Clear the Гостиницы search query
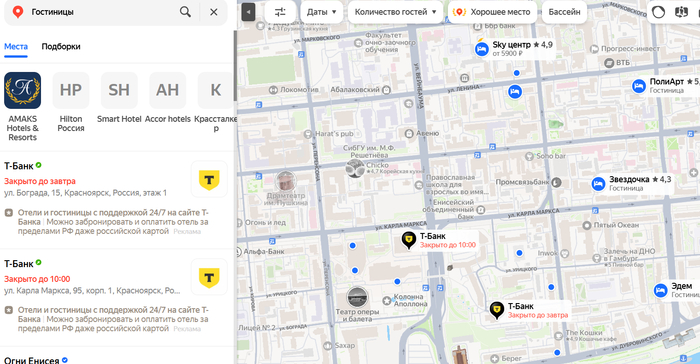Viewport: 700px width, 364px height. pos(214,12)
